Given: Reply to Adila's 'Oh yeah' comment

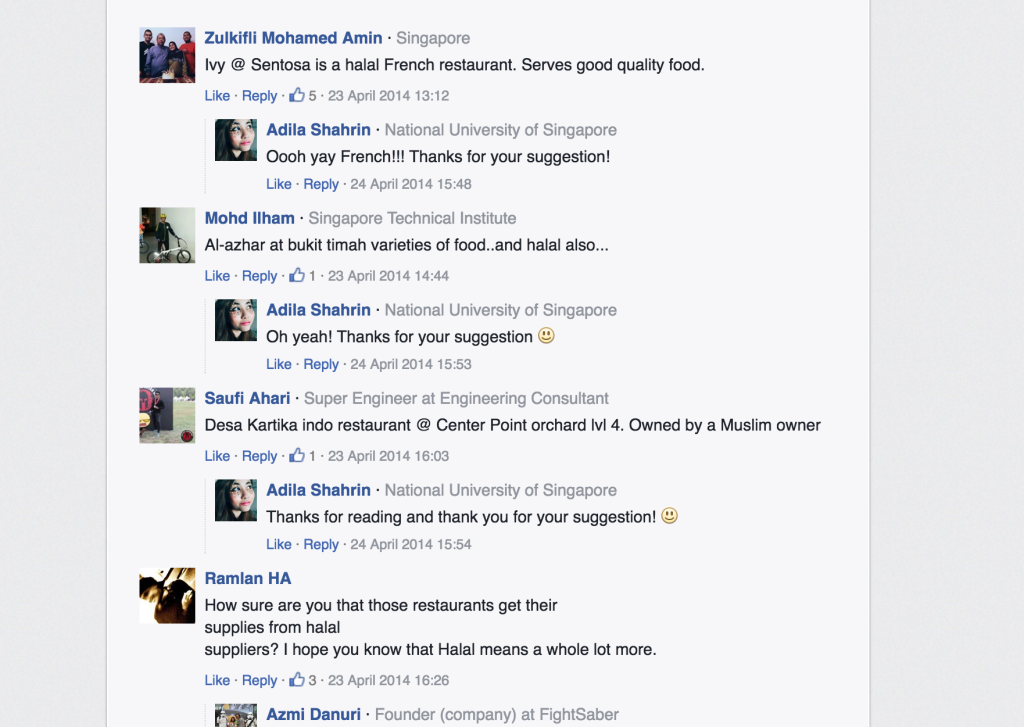Looking at the screenshot, I should tap(321, 364).
